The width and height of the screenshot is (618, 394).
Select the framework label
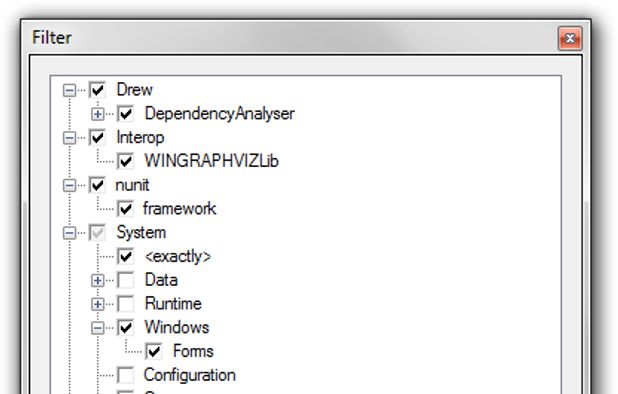click(x=180, y=209)
